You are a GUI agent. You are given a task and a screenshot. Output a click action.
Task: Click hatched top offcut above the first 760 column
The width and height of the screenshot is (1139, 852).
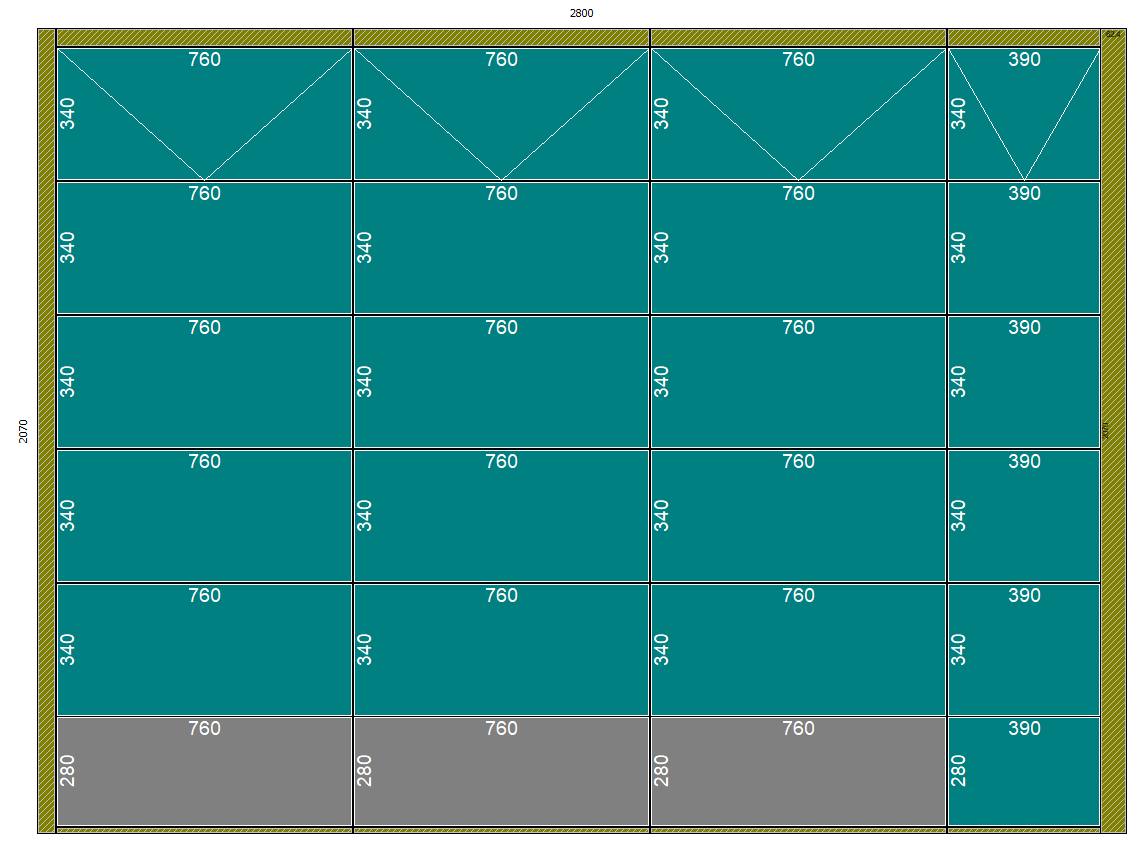(204, 37)
